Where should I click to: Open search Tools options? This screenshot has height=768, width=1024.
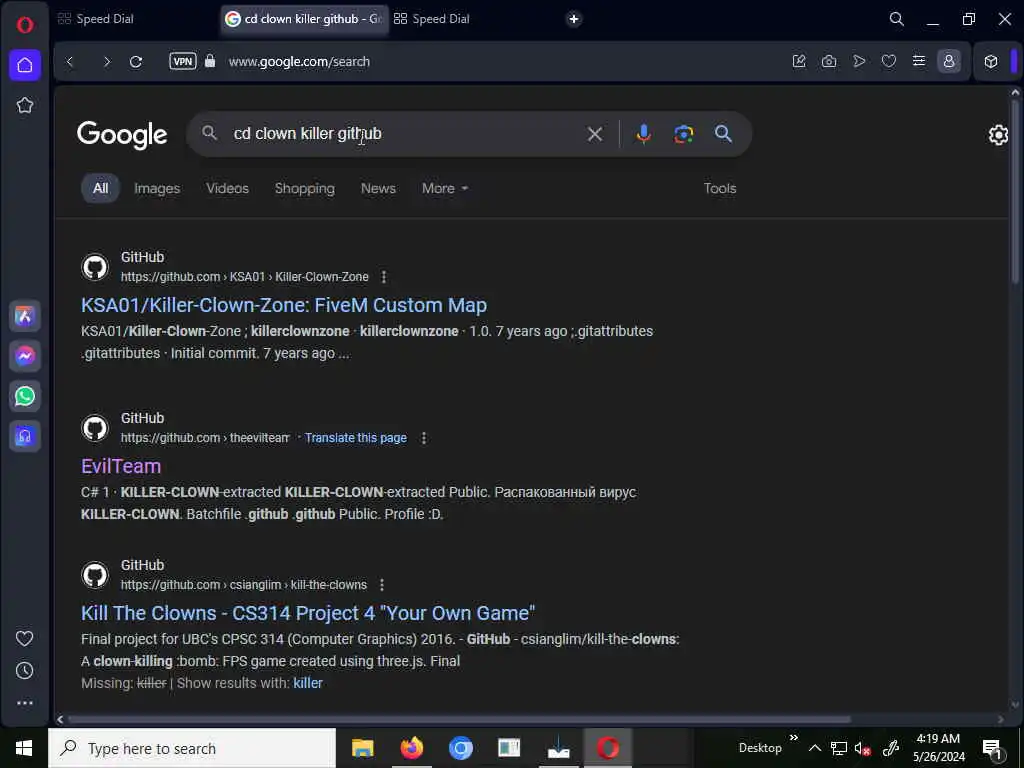(x=720, y=188)
